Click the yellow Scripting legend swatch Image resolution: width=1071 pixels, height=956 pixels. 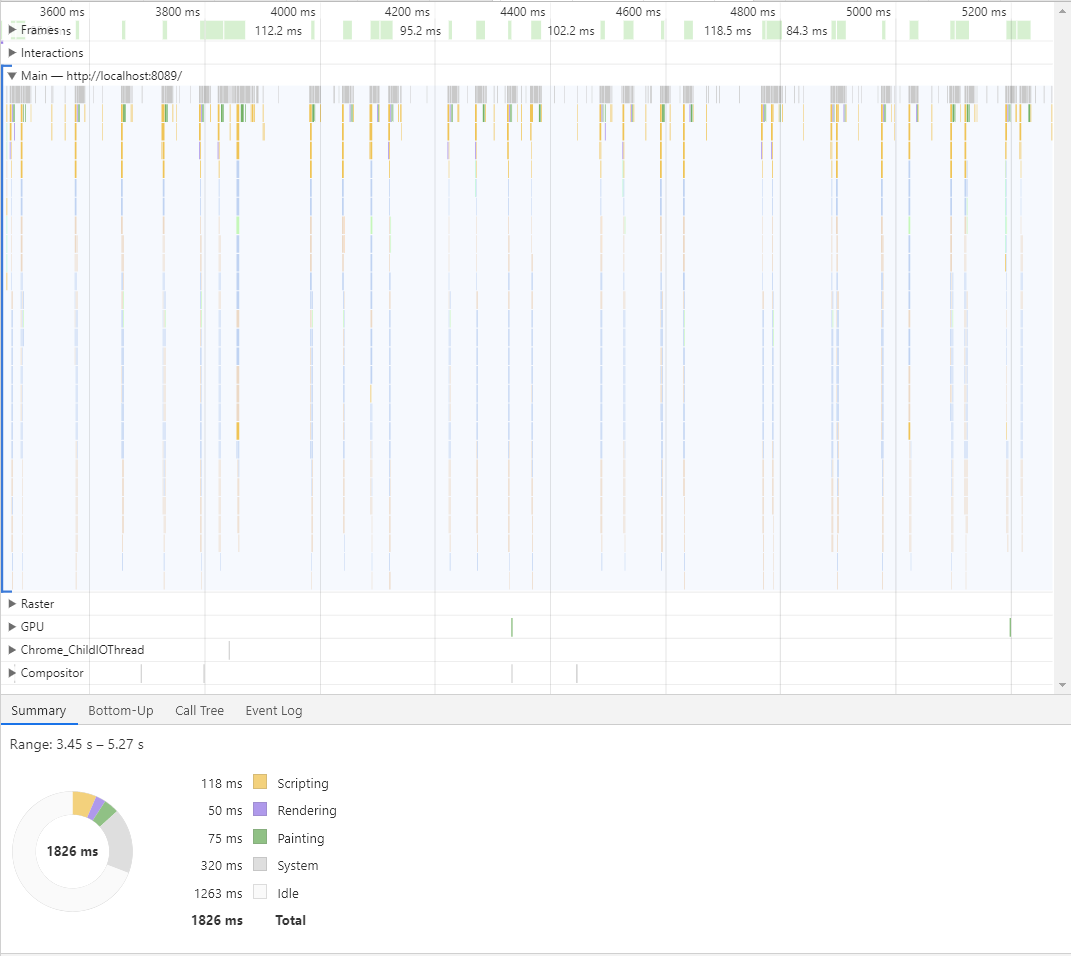[260, 783]
